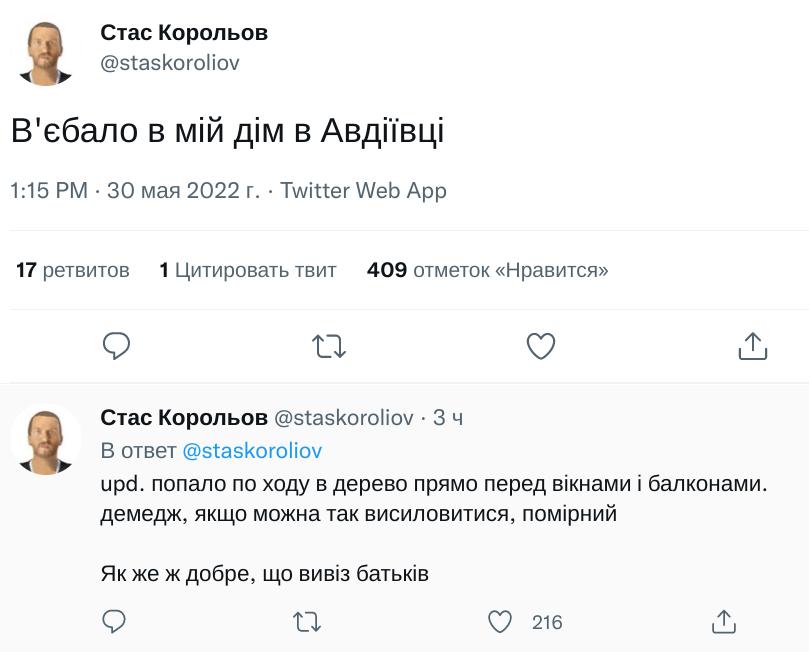Click the Стас Корольов name in the reply

184,418
